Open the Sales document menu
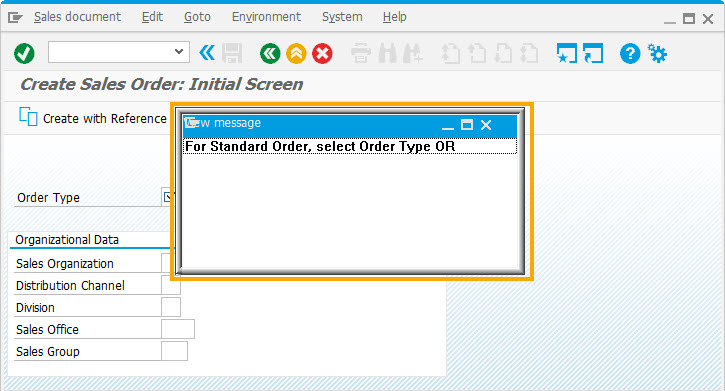Screen dimensions: 725x391 coord(77,17)
